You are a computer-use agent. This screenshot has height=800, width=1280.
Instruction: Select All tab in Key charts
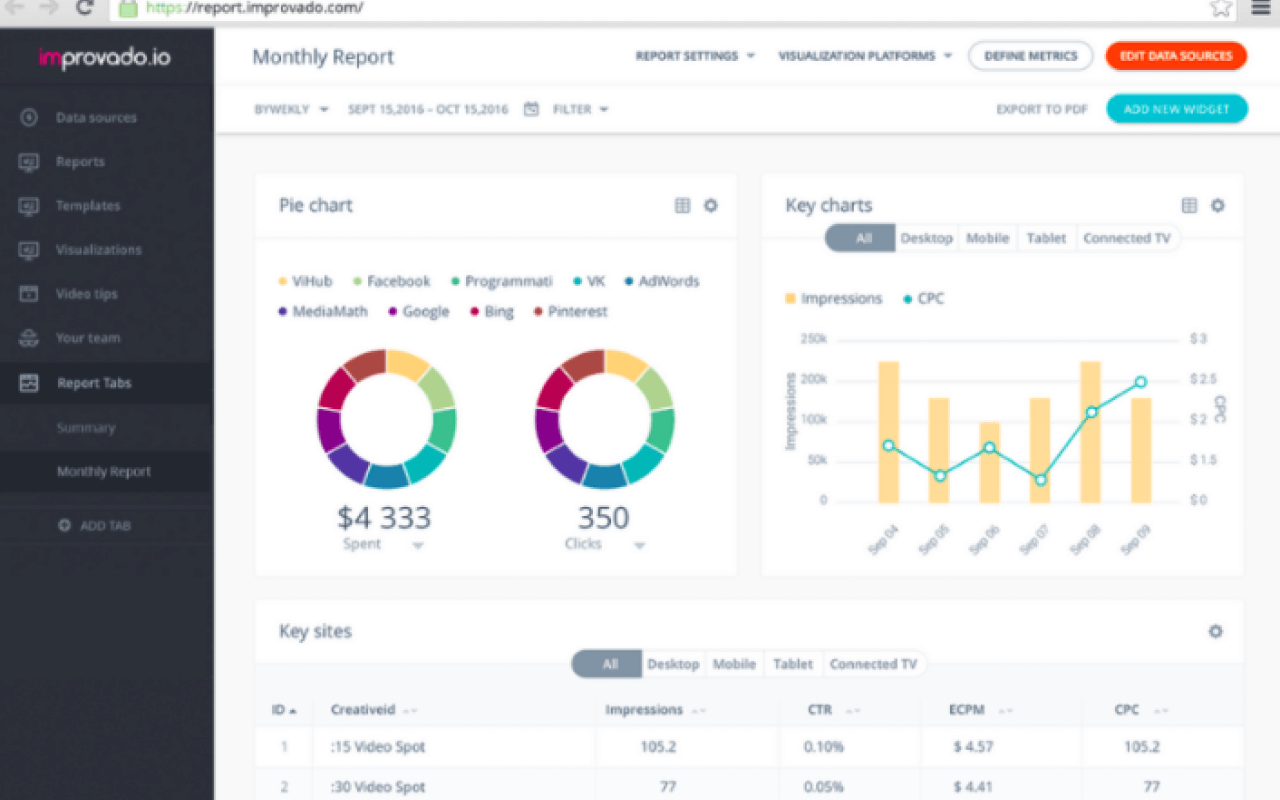click(x=860, y=238)
